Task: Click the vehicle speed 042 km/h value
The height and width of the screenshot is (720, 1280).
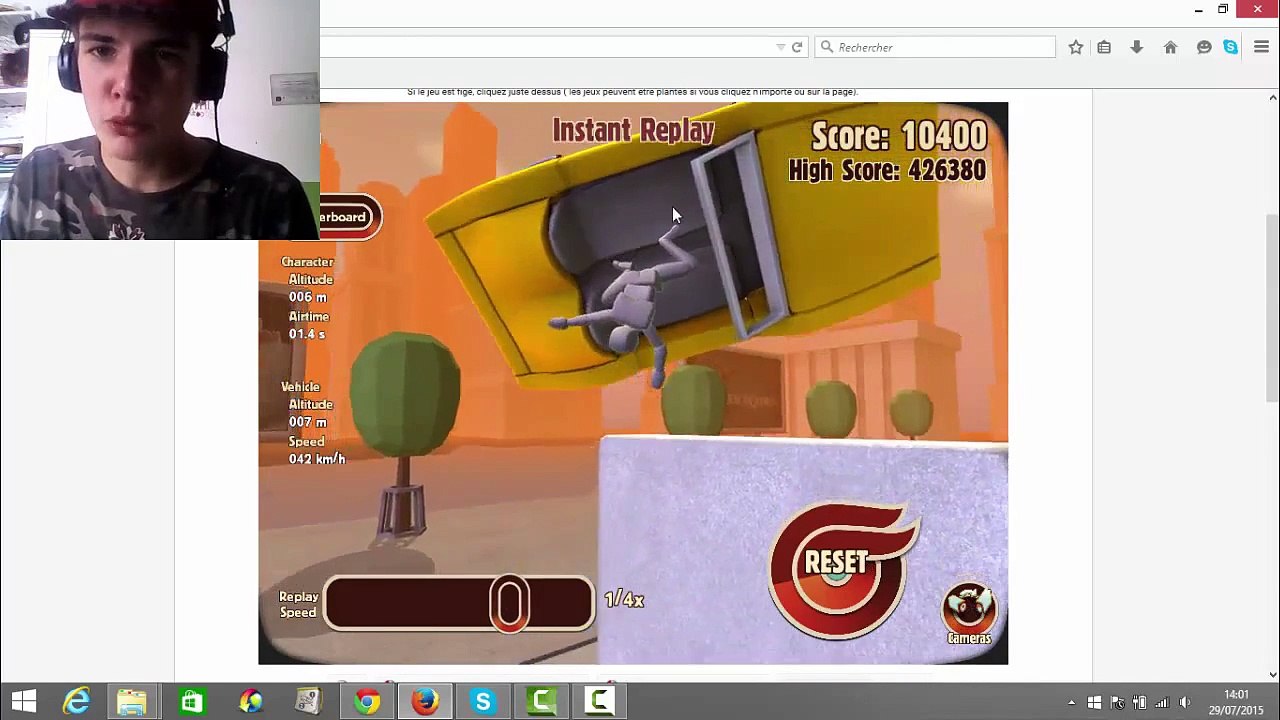Action: (x=317, y=459)
